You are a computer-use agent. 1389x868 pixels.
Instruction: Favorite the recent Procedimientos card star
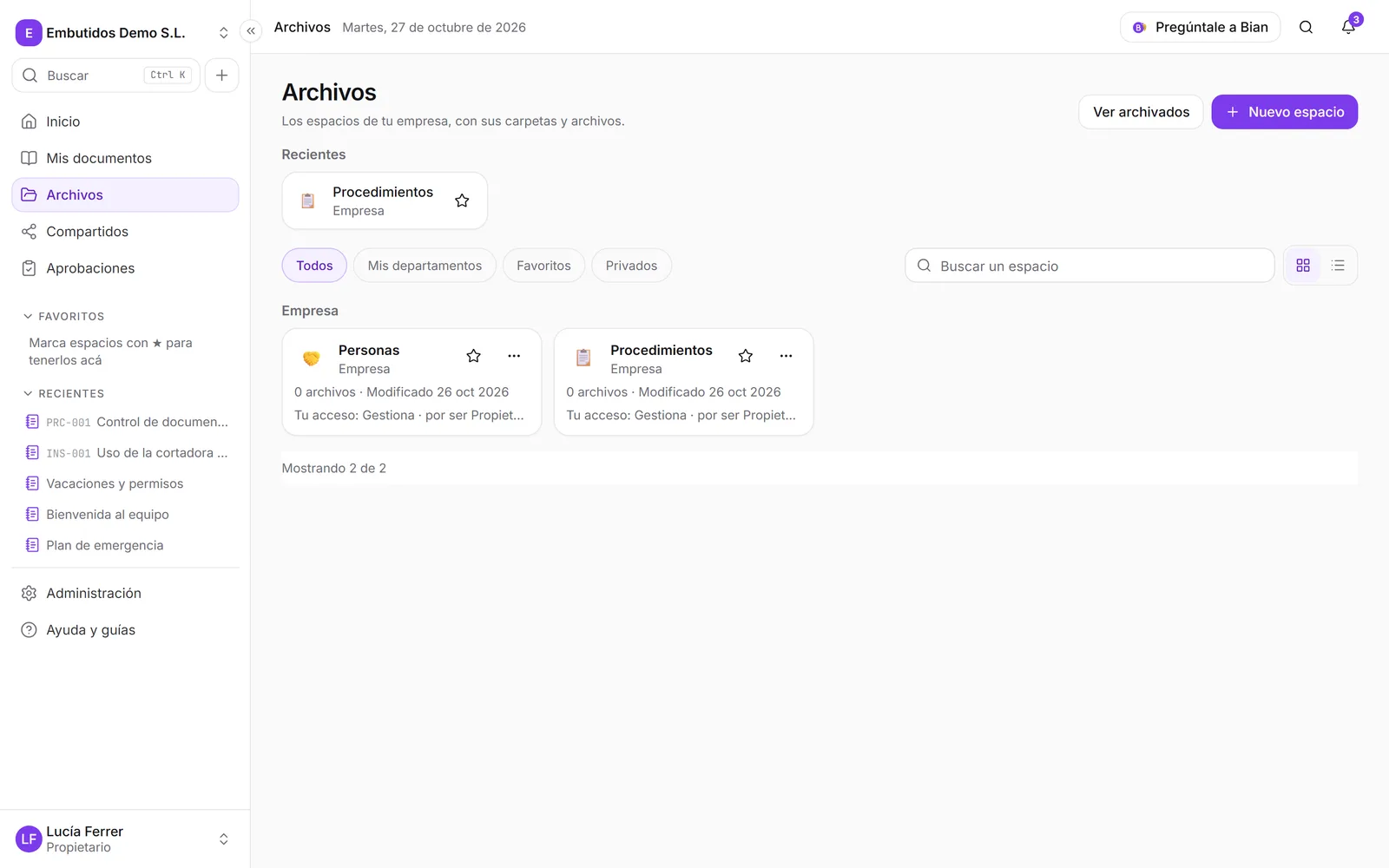[462, 201]
